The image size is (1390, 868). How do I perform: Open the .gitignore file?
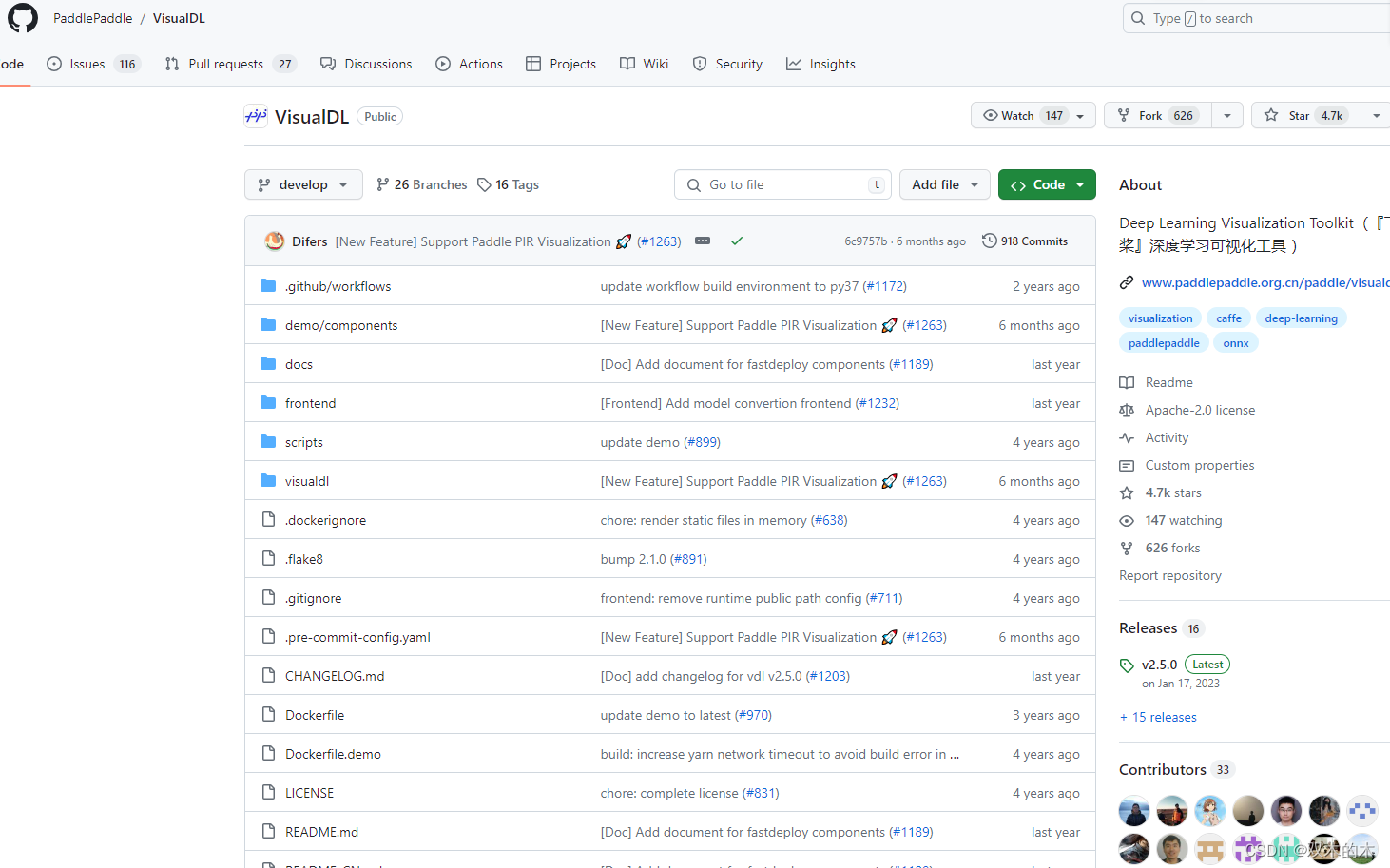pyautogui.click(x=313, y=598)
